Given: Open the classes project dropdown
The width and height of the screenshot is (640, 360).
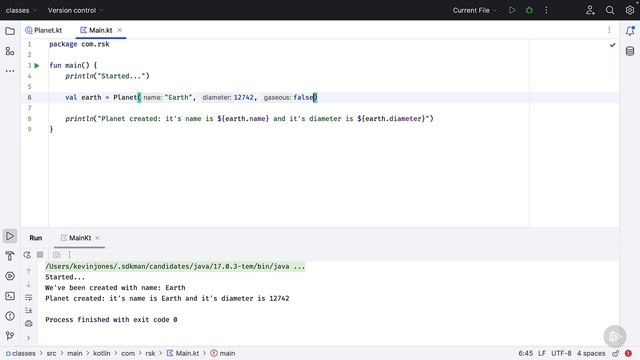Looking at the screenshot, I should pos(21,10).
